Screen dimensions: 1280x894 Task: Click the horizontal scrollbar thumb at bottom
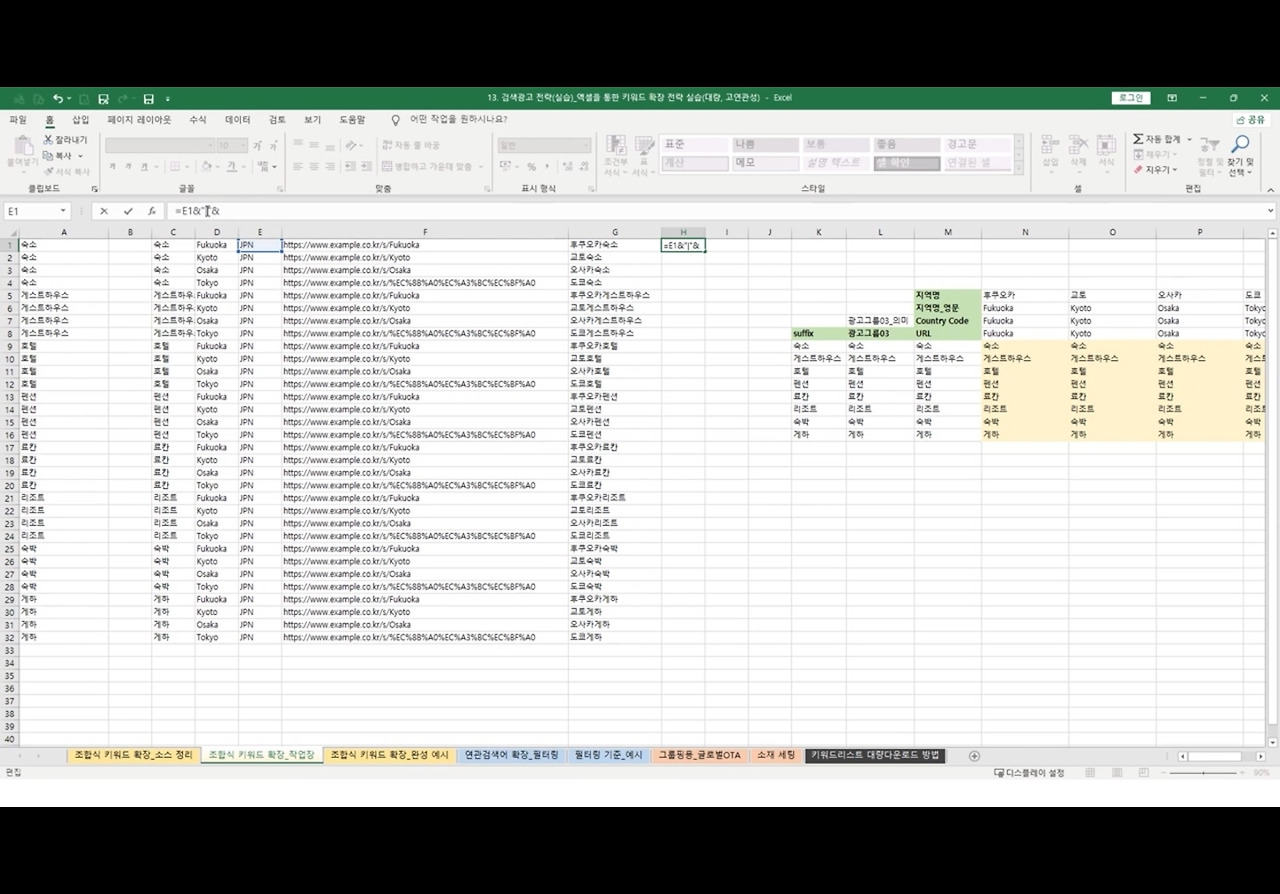(x=1214, y=756)
